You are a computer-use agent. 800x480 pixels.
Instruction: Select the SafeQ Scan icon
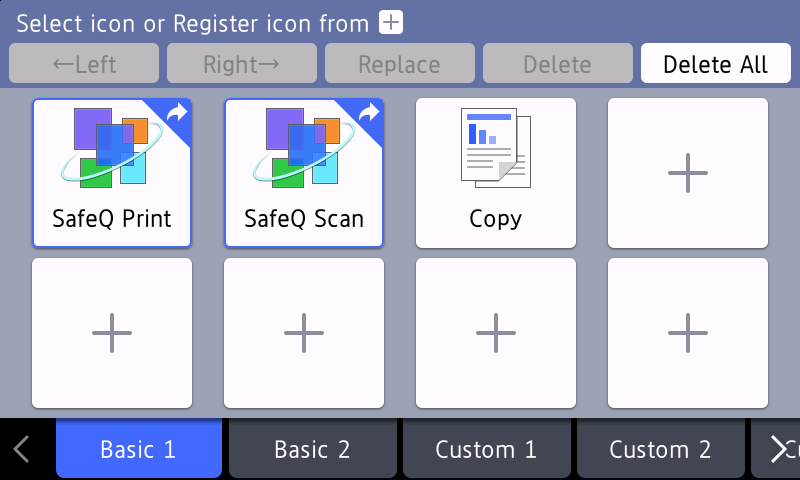304,173
